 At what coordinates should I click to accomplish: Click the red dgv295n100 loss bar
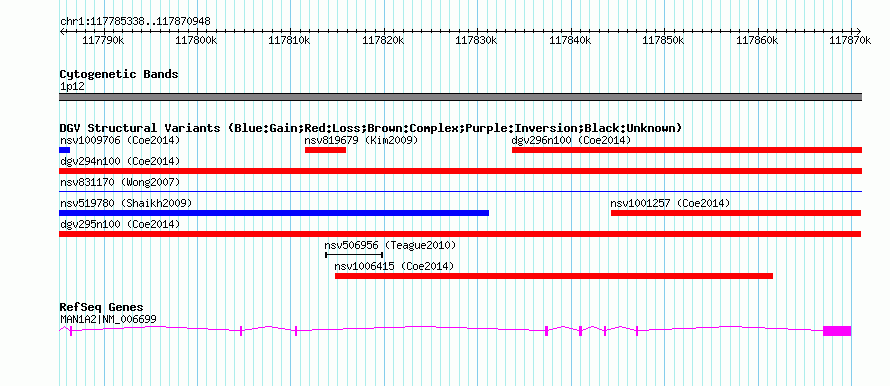(460, 234)
